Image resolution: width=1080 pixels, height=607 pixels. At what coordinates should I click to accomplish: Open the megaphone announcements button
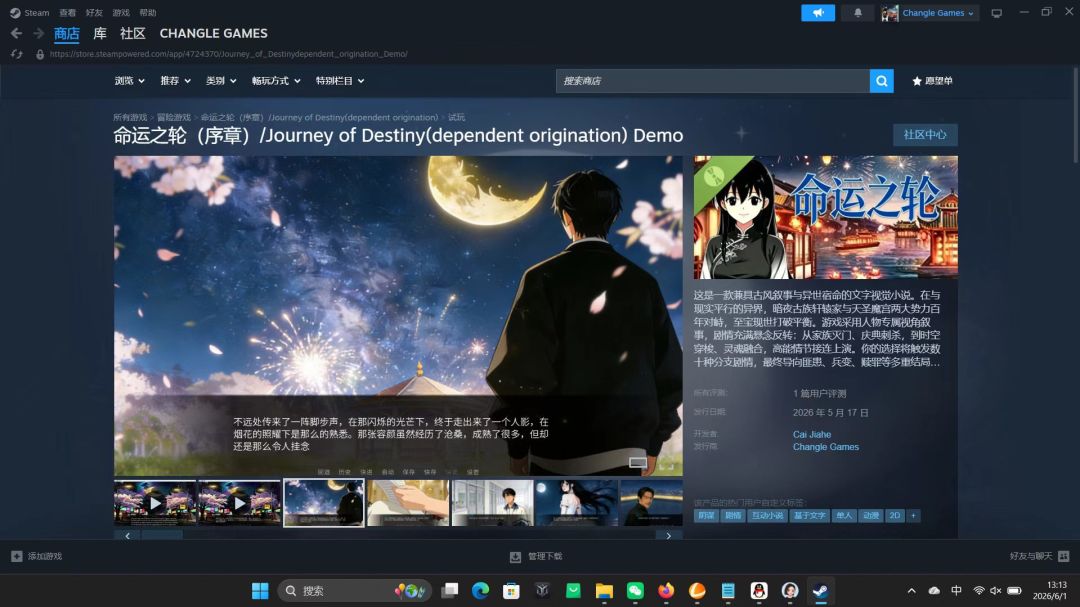pyautogui.click(x=818, y=13)
